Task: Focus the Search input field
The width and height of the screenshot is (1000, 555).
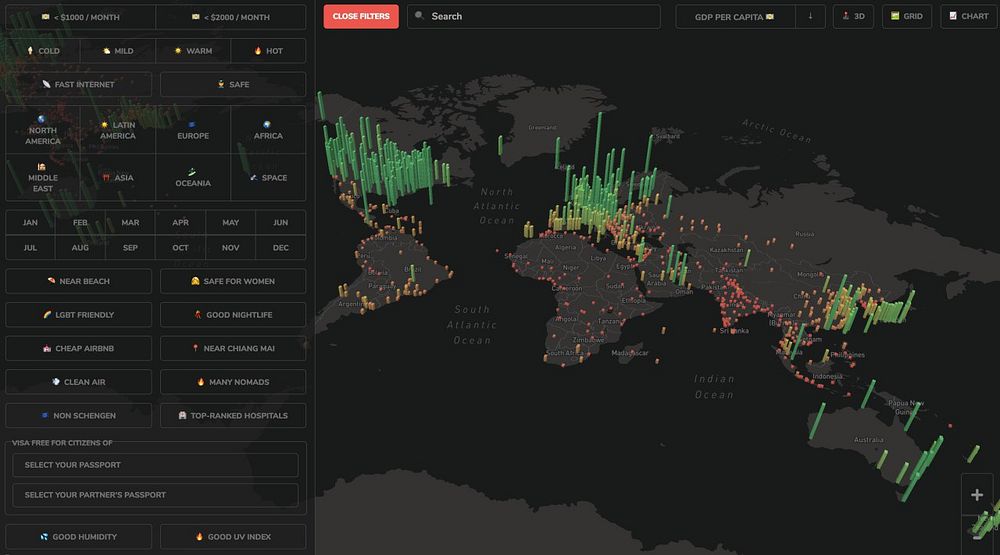Action: [534, 17]
